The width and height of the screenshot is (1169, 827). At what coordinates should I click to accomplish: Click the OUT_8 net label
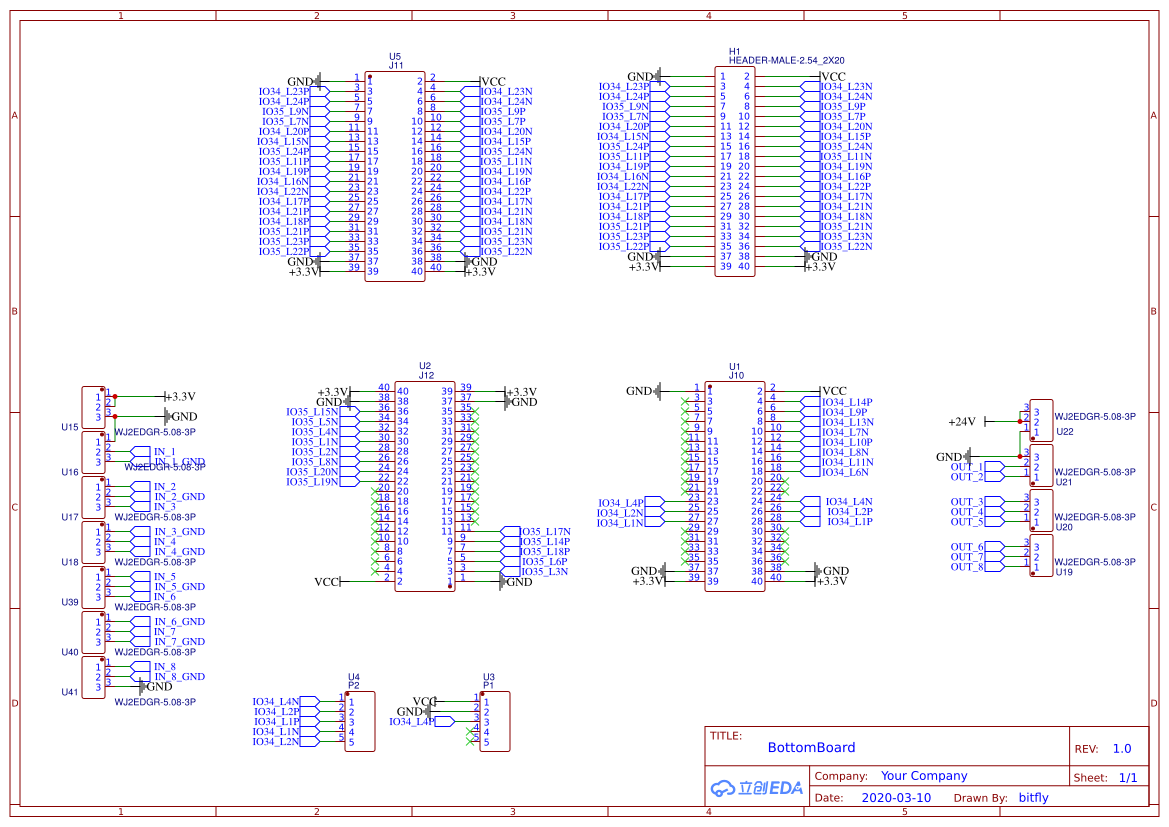967,567
